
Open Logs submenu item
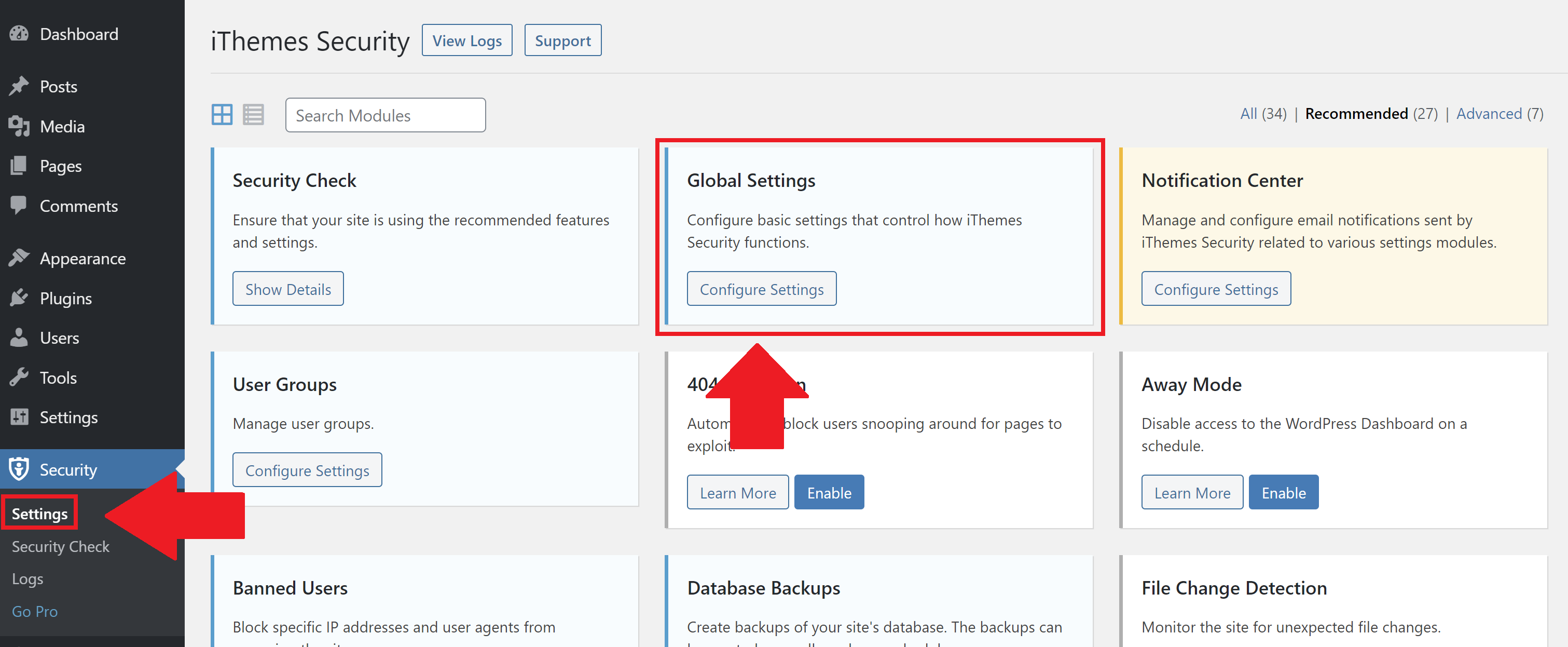click(27, 579)
